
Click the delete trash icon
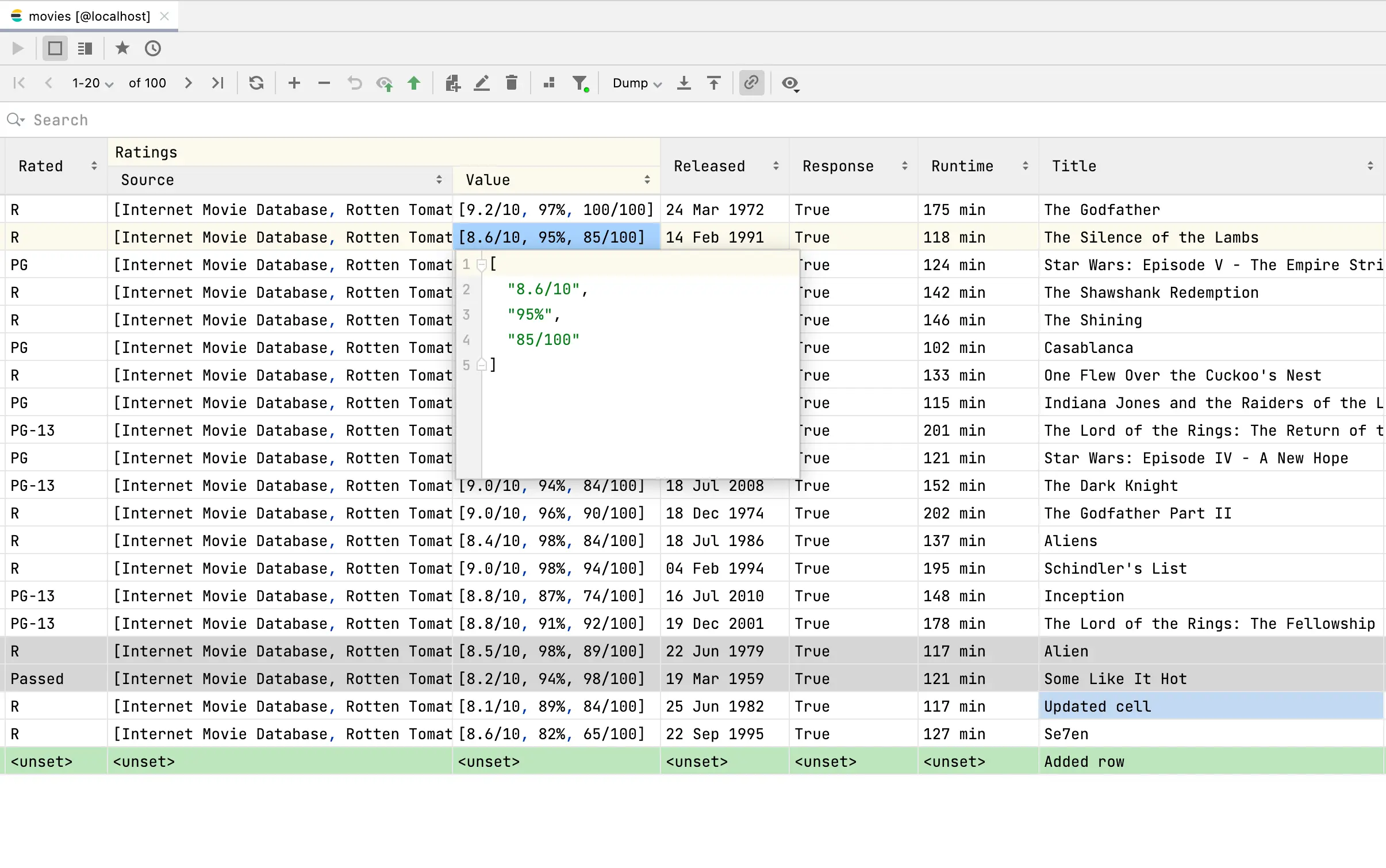511,83
